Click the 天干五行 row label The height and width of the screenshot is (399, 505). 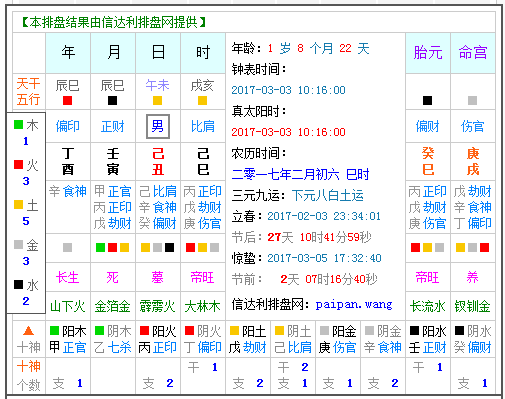point(29,91)
